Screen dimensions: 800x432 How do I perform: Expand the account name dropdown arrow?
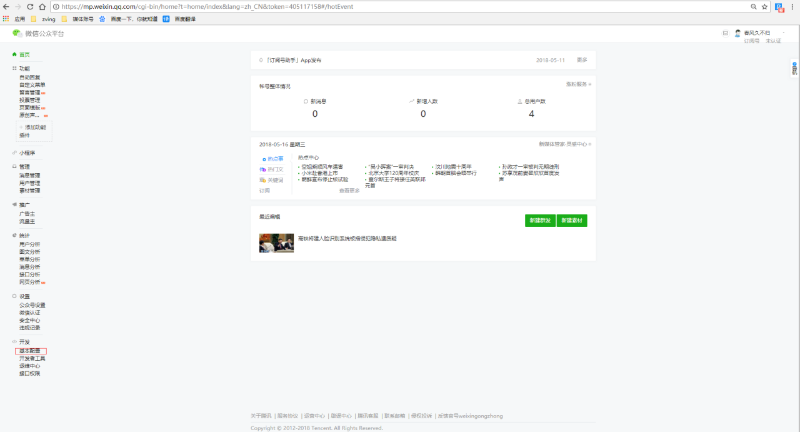click(784, 33)
